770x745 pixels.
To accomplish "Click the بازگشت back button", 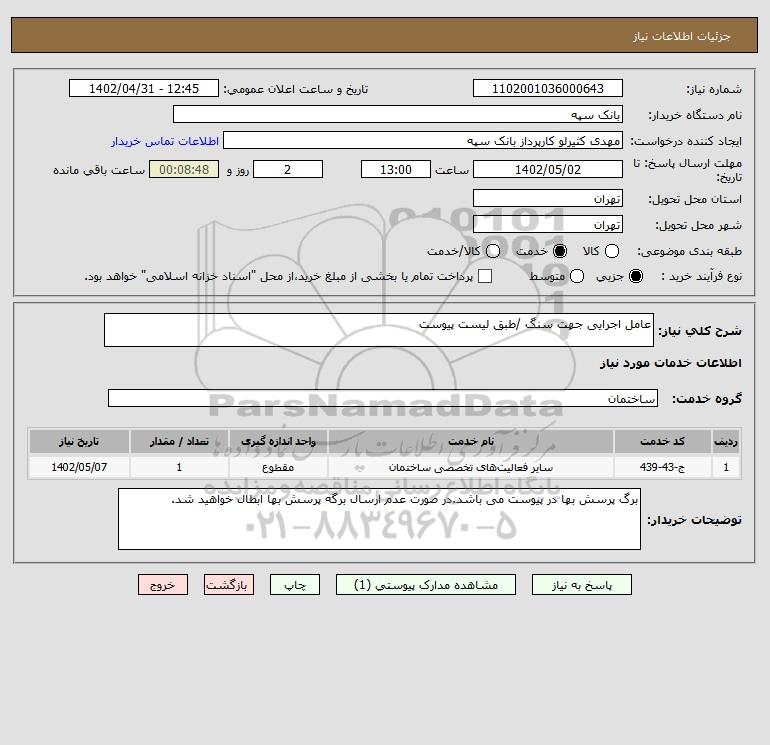I will pos(229,585).
